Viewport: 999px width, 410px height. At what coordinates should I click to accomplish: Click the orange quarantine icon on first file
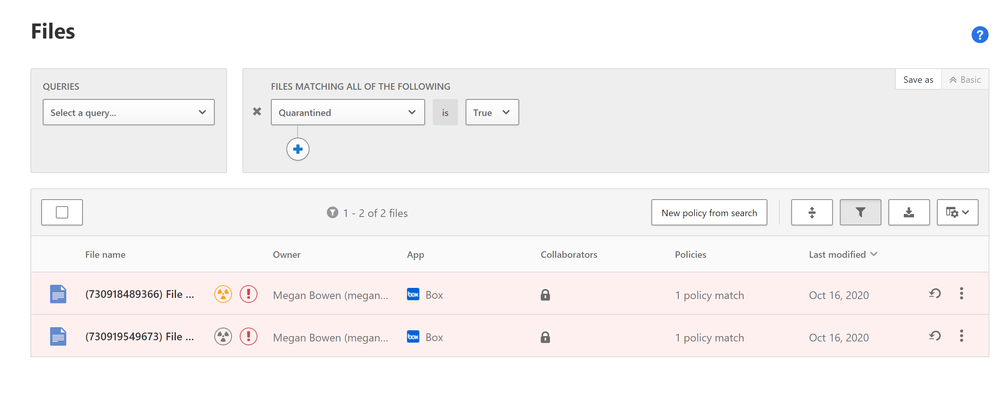(x=223, y=295)
